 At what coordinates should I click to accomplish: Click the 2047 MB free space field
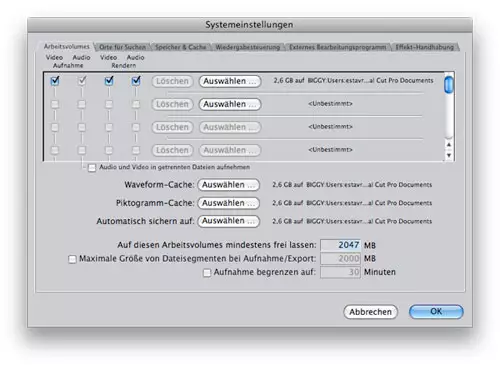click(340, 245)
